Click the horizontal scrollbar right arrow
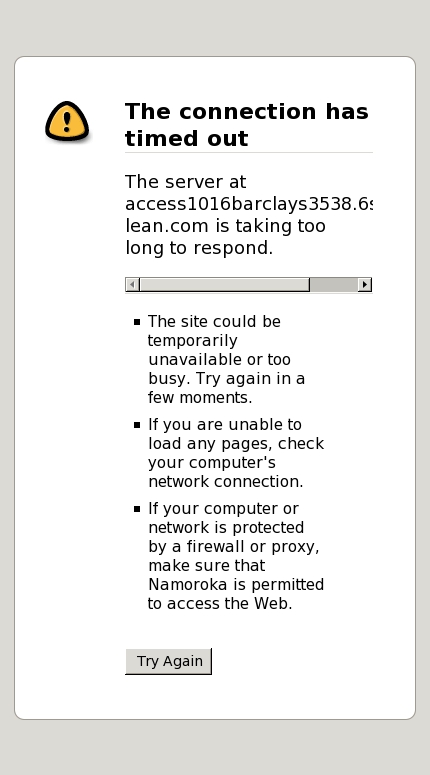This screenshot has width=430, height=775. click(x=365, y=285)
